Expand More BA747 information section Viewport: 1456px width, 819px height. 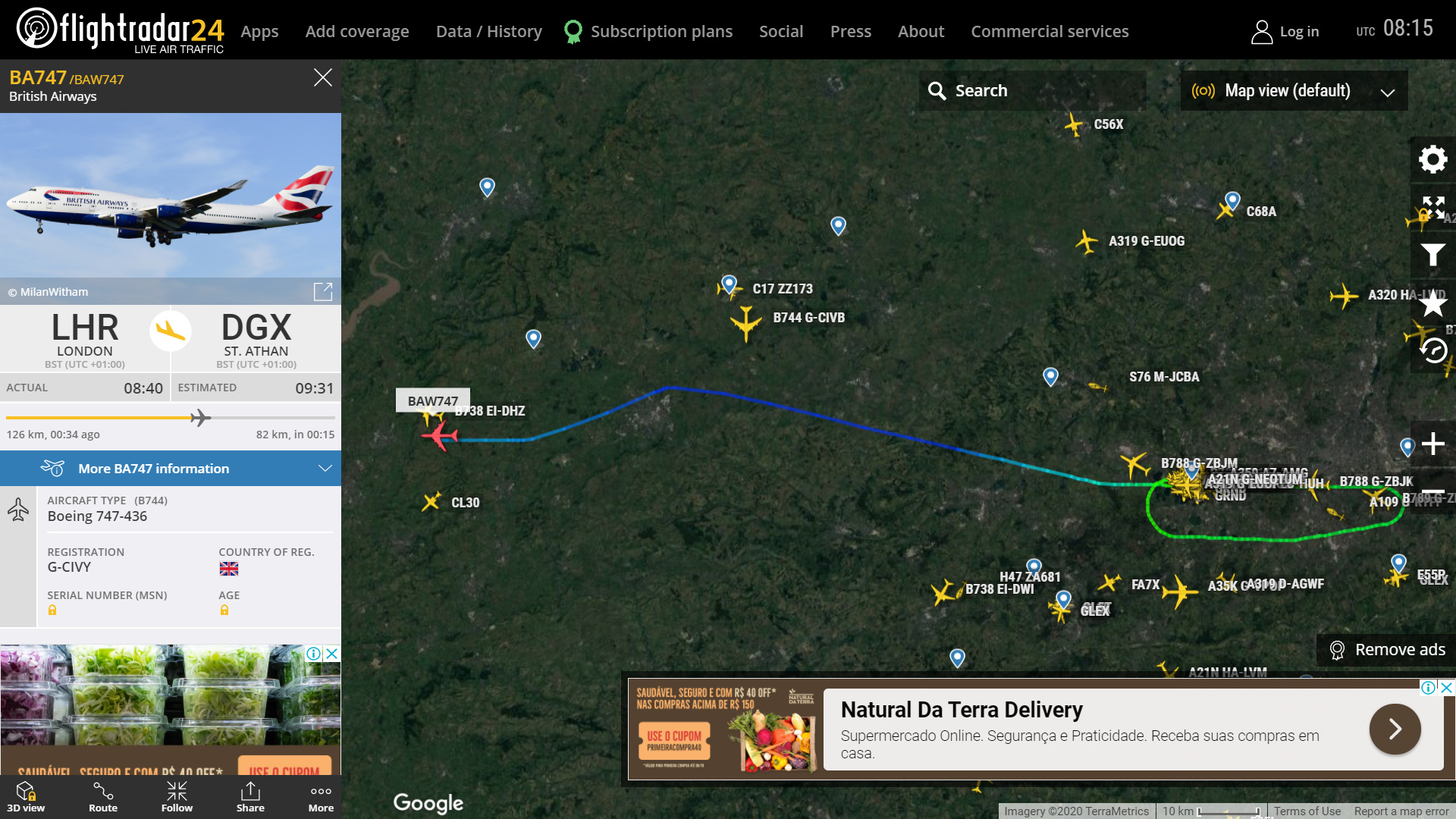pos(171,469)
